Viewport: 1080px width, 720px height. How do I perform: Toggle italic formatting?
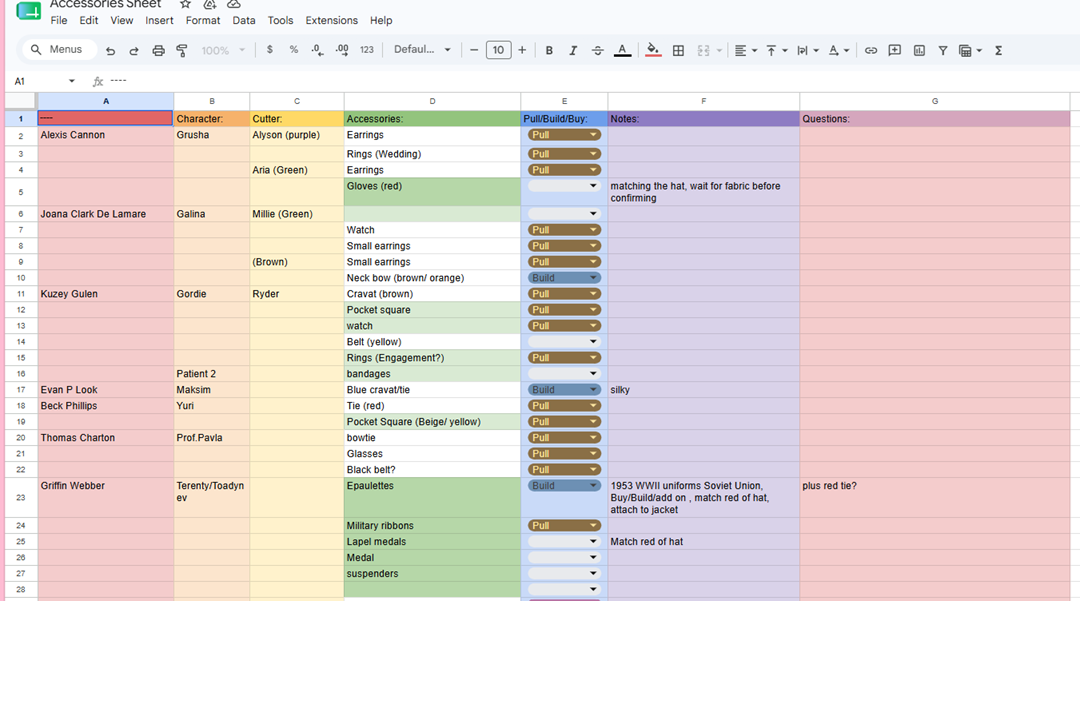[573, 50]
